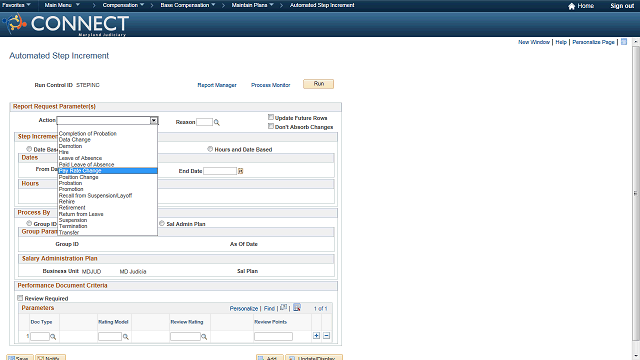Choose Sal Admin Plan radio button
This screenshot has width=640, height=360.
(162, 223)
